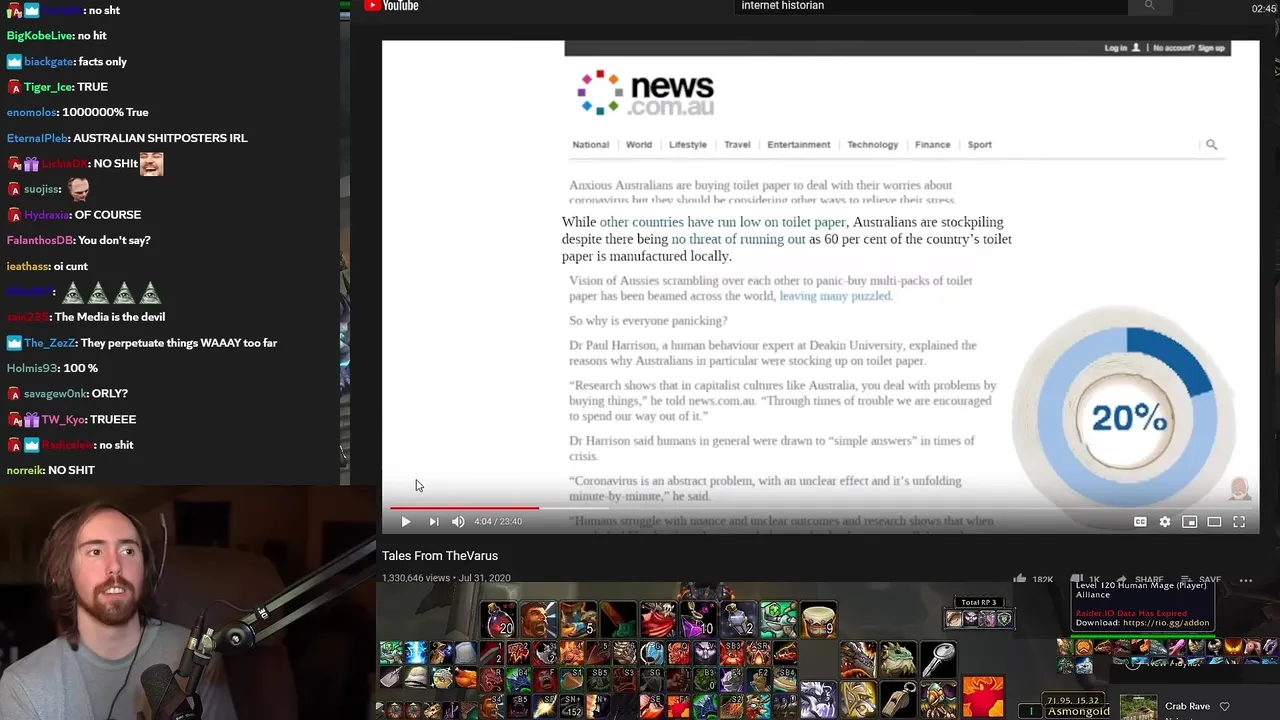Click the Asmongold name plate
1280x720 pixels.
[x=1079, y=711]
